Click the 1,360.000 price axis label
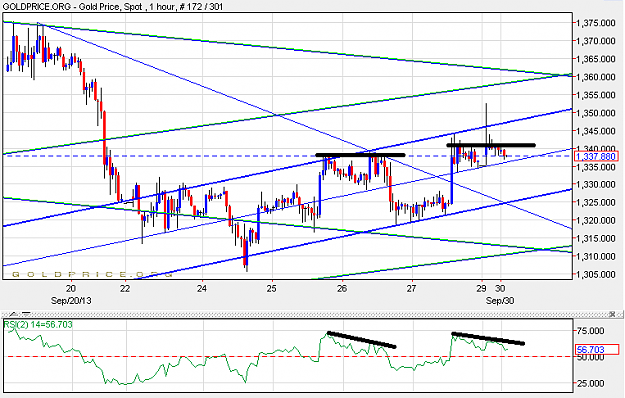 pos(596,77)
